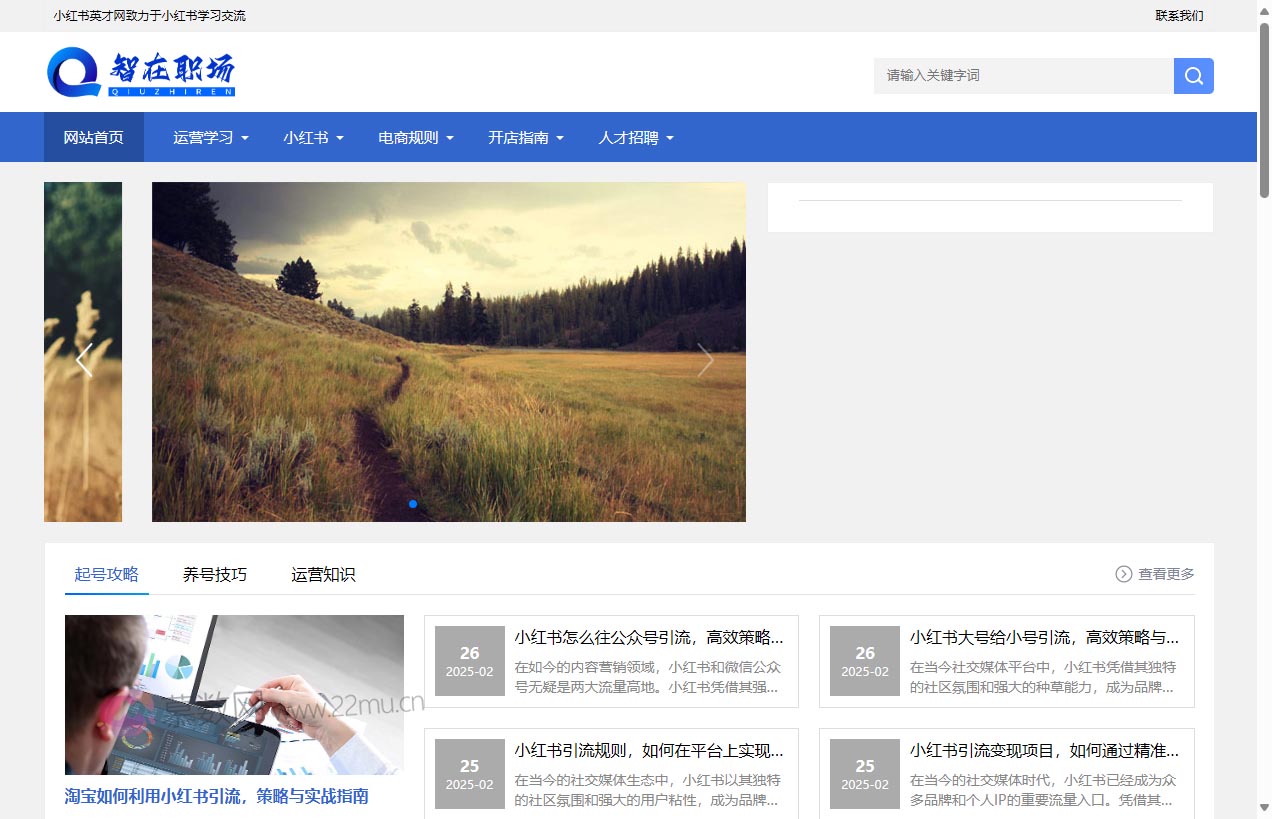Expand the 电商规则 dropdown menu
The height and width of the screenshot is (819, 1272).
click(416, 137)
